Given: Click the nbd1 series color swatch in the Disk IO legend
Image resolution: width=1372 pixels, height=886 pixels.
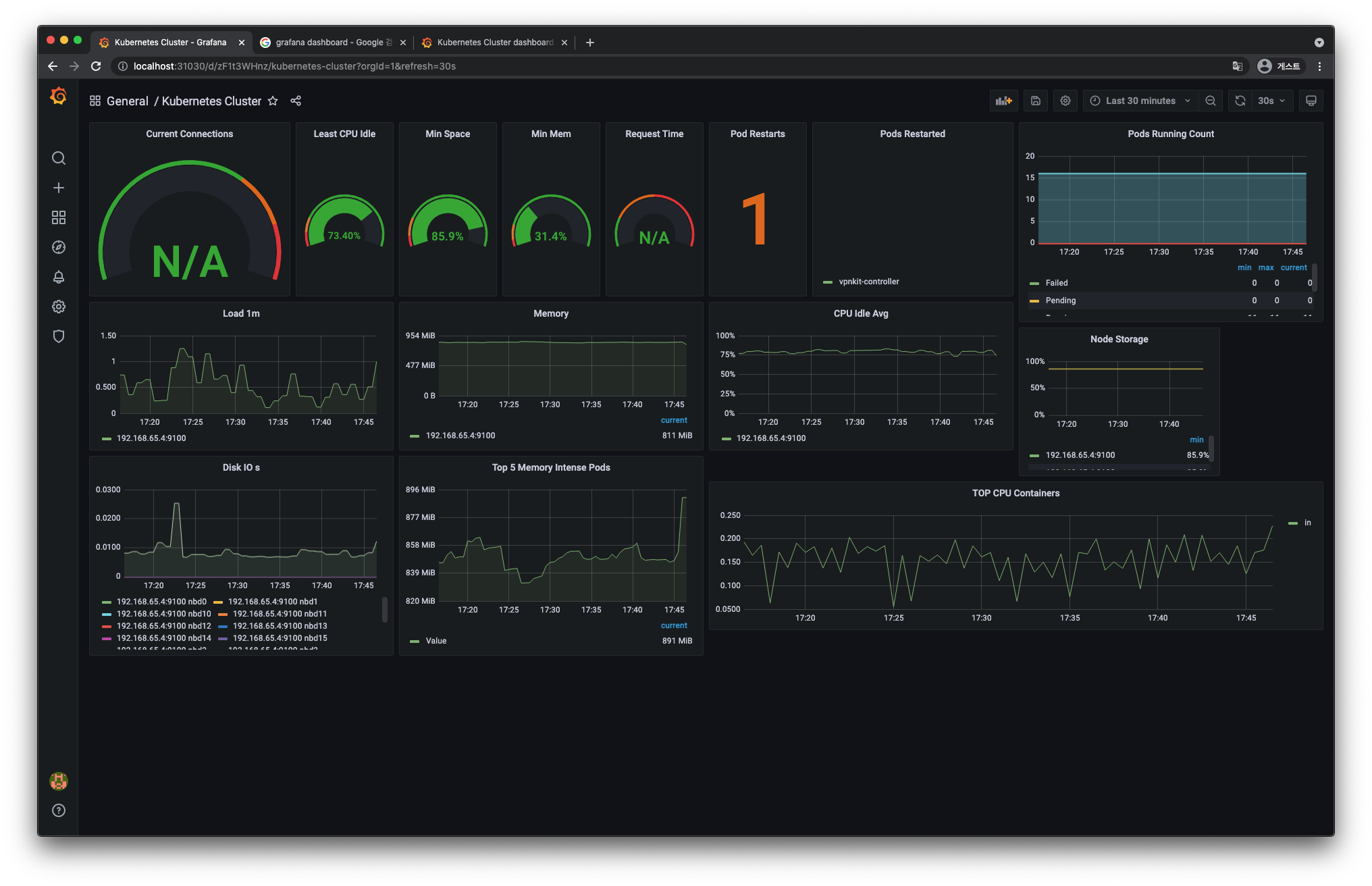Looking at the screenshot, I should (x=218, y=602).
